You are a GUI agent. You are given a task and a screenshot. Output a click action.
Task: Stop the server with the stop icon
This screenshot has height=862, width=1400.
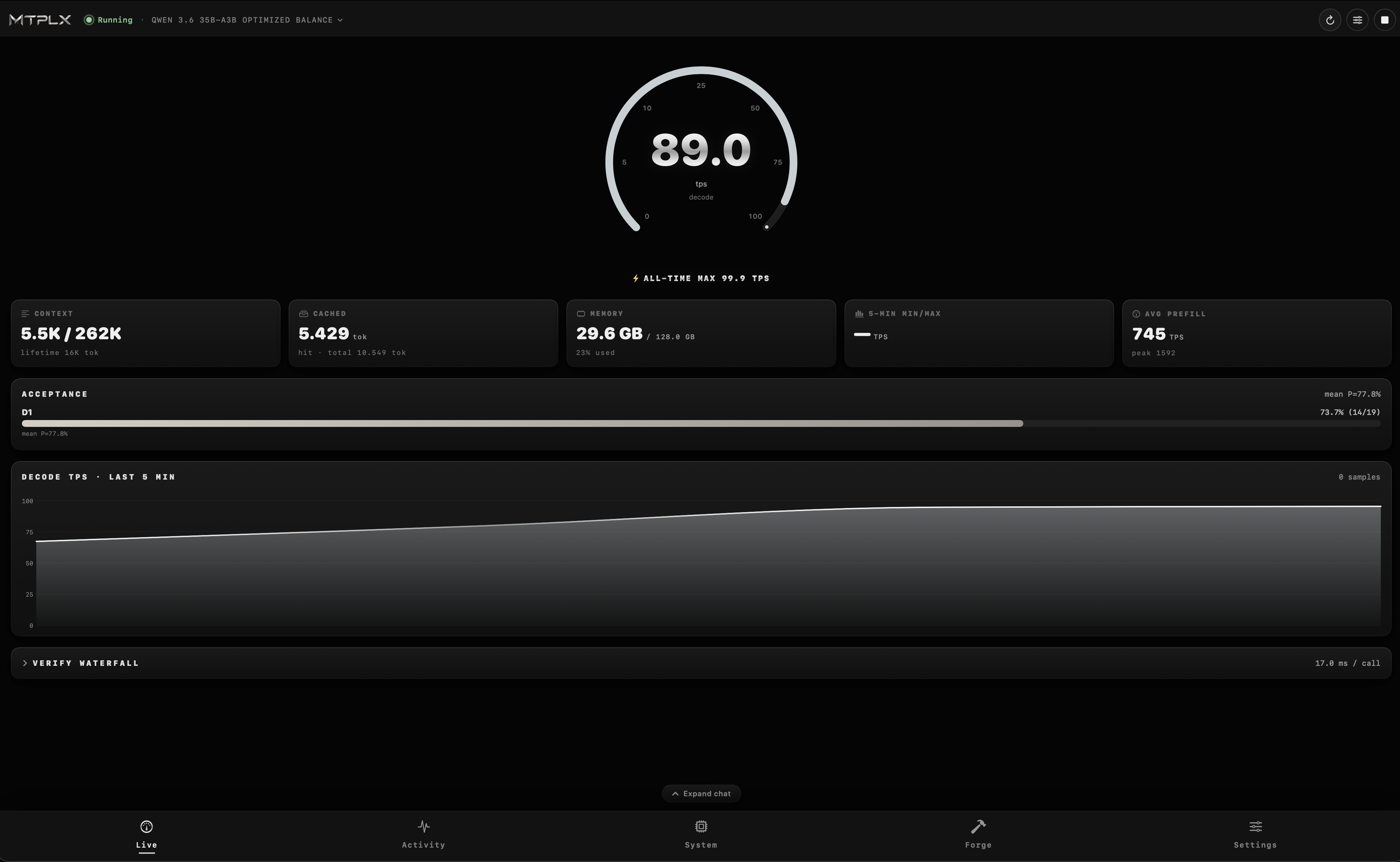[x=1385, y=20]
